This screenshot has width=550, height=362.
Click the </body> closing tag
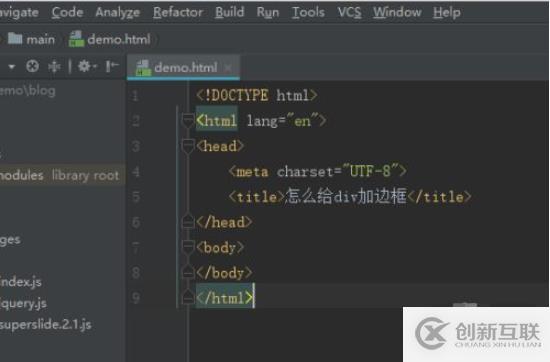click(x=224, y=273)
